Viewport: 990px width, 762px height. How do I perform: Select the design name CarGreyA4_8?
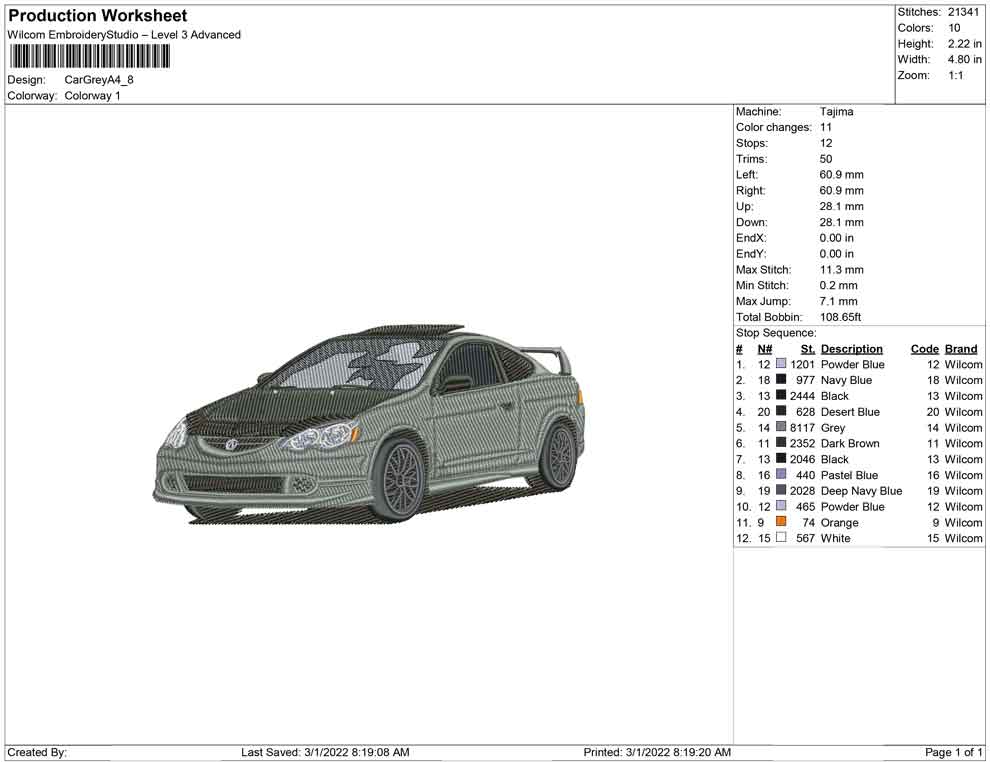pos(99,80)
